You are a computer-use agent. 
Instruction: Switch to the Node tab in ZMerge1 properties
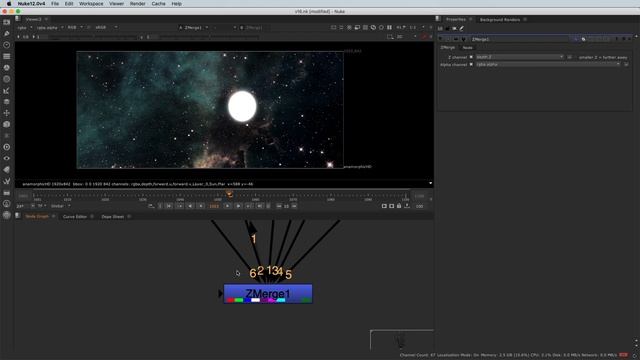click(x=467, y=48)
